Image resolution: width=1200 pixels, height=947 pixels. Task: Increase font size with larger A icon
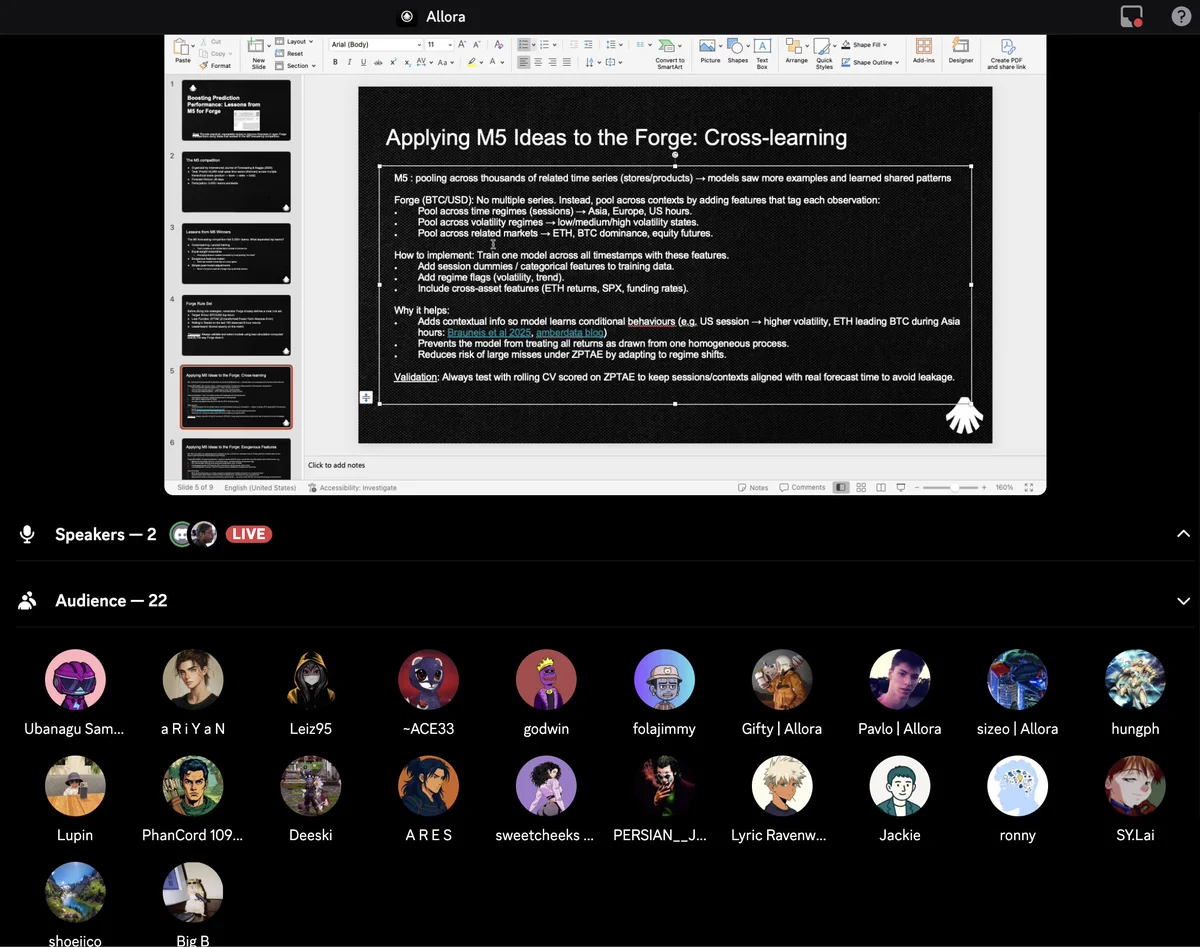tap(461, 45)
